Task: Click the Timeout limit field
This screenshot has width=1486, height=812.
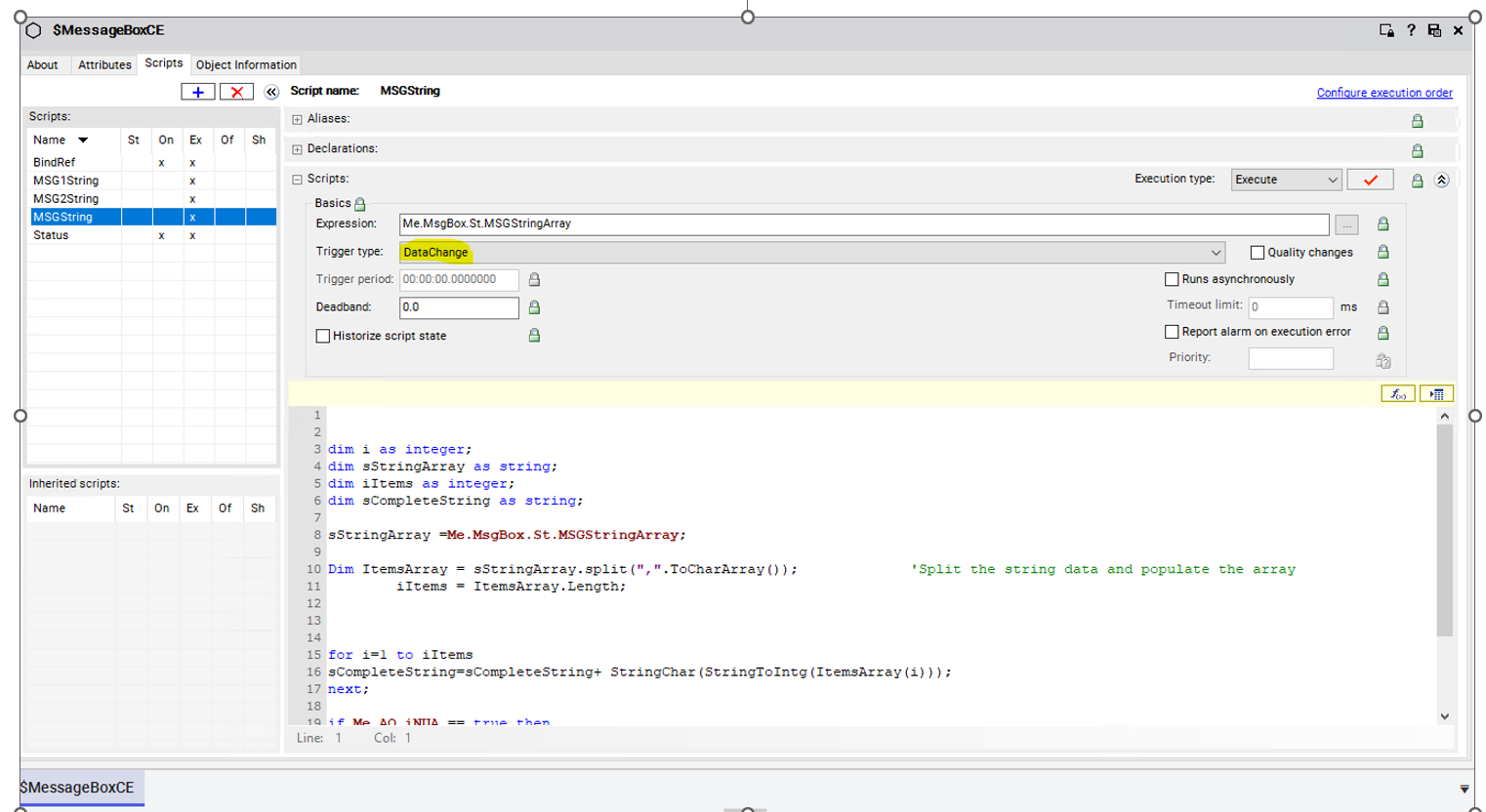Action: (1291, 307)
